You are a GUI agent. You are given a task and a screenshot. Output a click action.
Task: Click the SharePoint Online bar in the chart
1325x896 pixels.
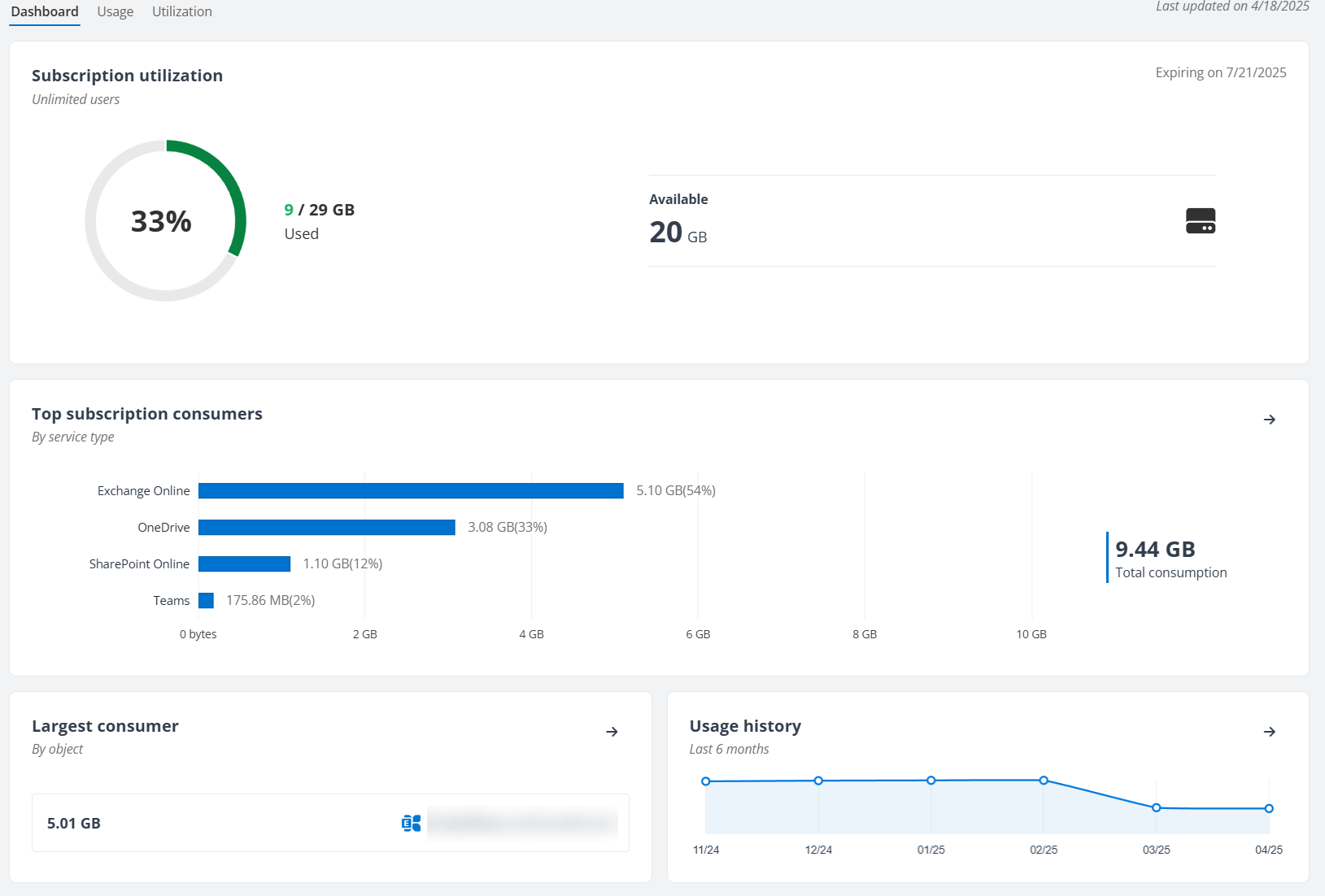tap(244, 563)
